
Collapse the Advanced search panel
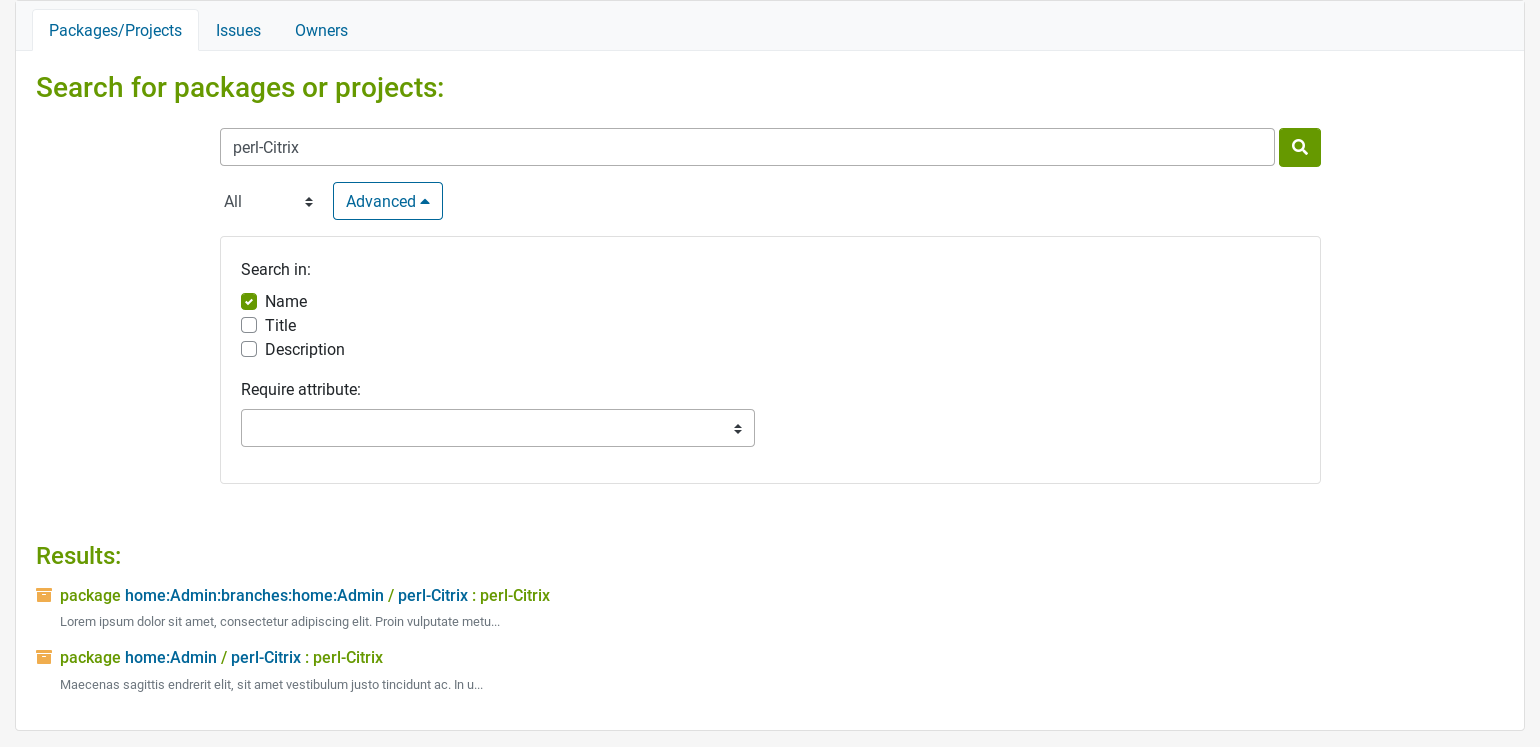click(x=388, y=201)
